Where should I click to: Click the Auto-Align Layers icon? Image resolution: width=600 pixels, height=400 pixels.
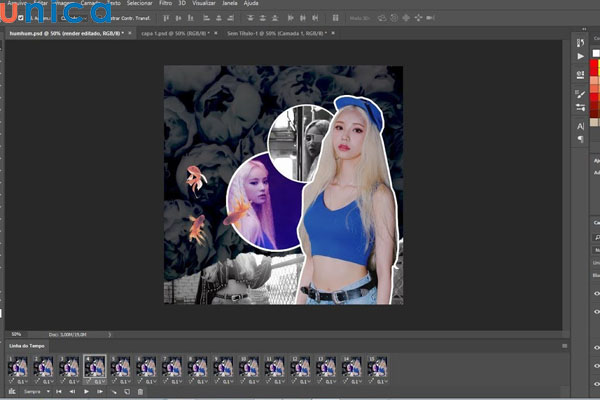click(335, 18)
